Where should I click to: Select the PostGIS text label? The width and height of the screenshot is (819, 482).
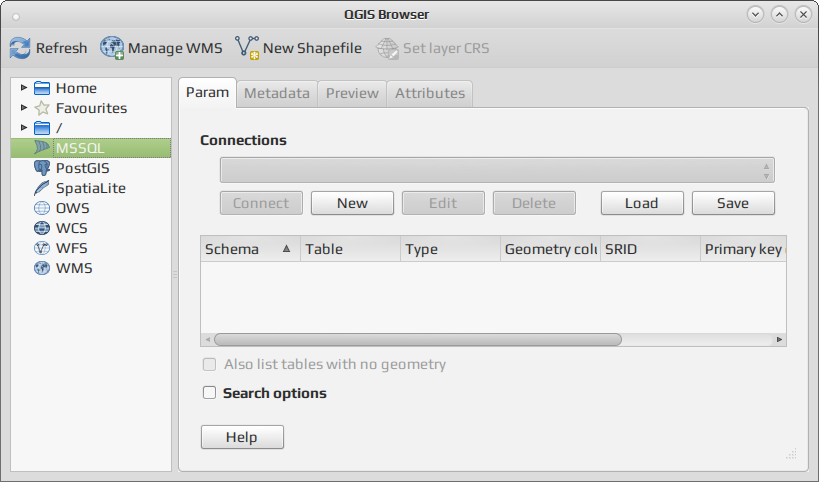coord(83,168)
